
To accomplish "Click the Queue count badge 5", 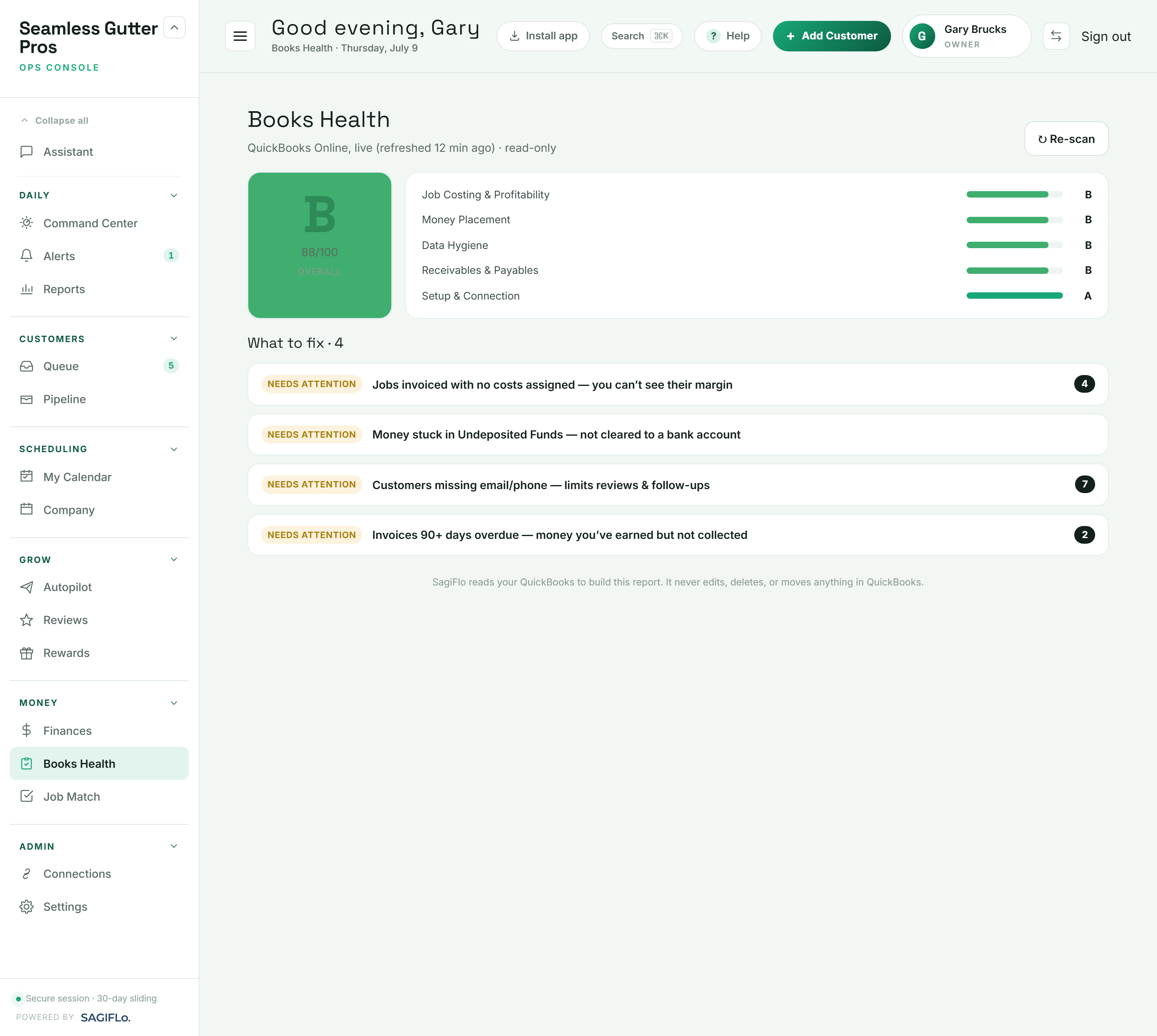I will point(171,366).
